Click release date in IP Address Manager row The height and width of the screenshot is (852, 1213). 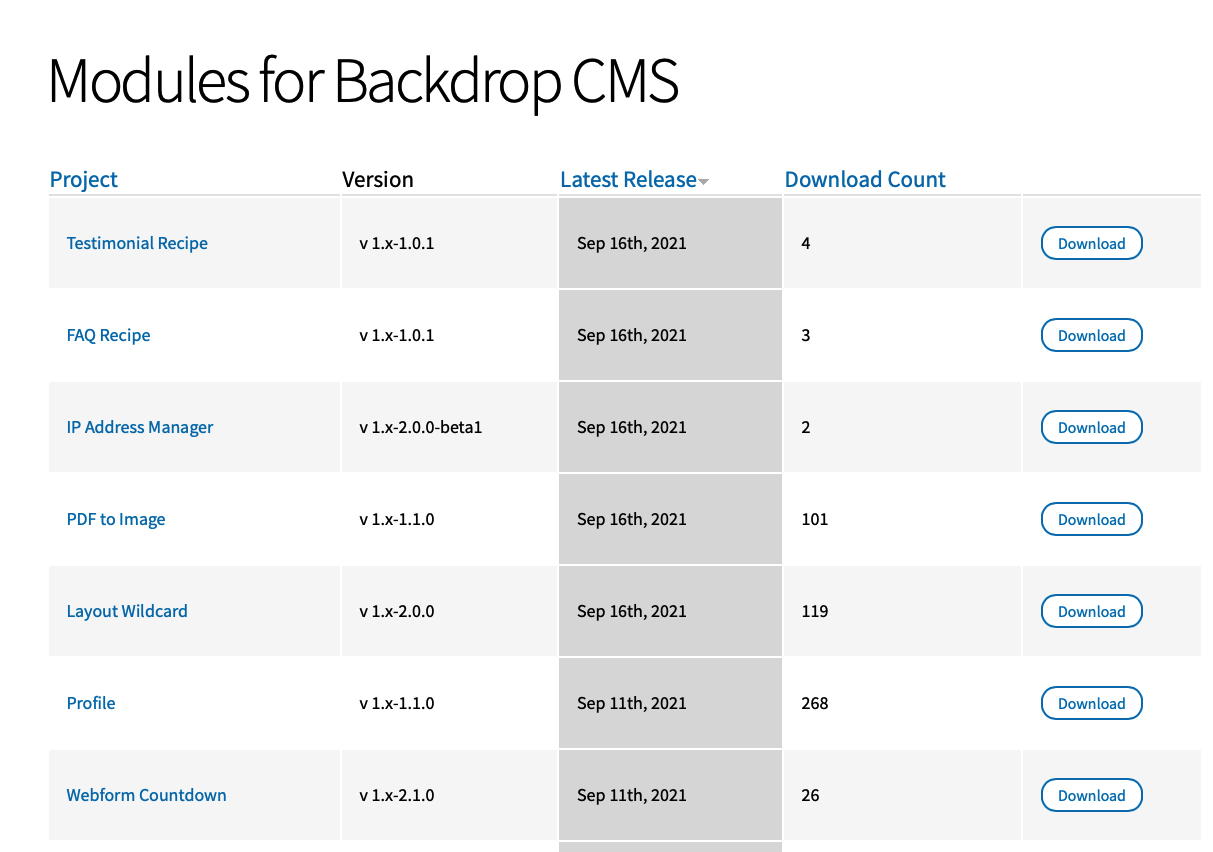(632, 427)
